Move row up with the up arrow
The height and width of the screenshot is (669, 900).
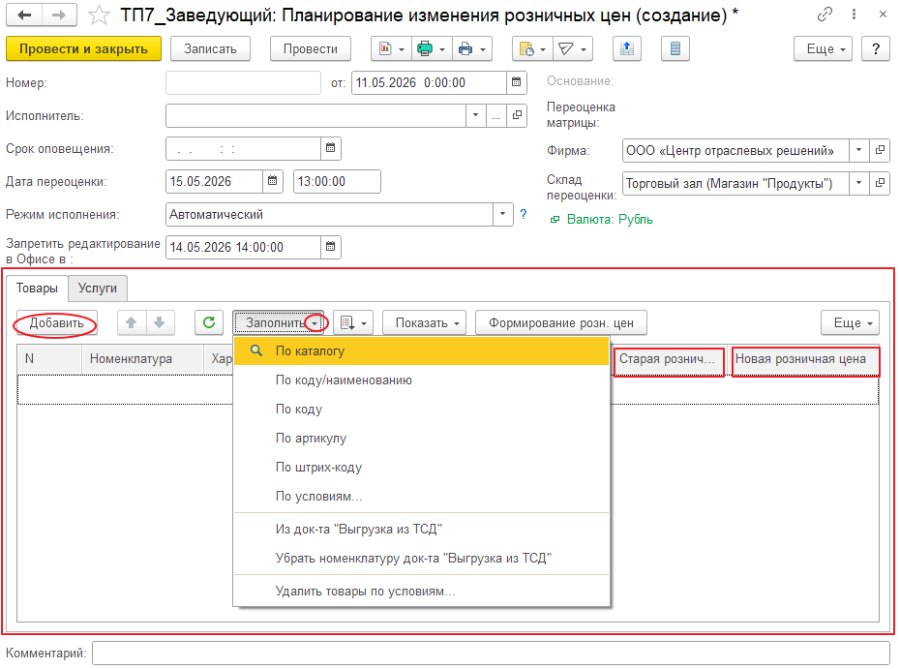131,322
